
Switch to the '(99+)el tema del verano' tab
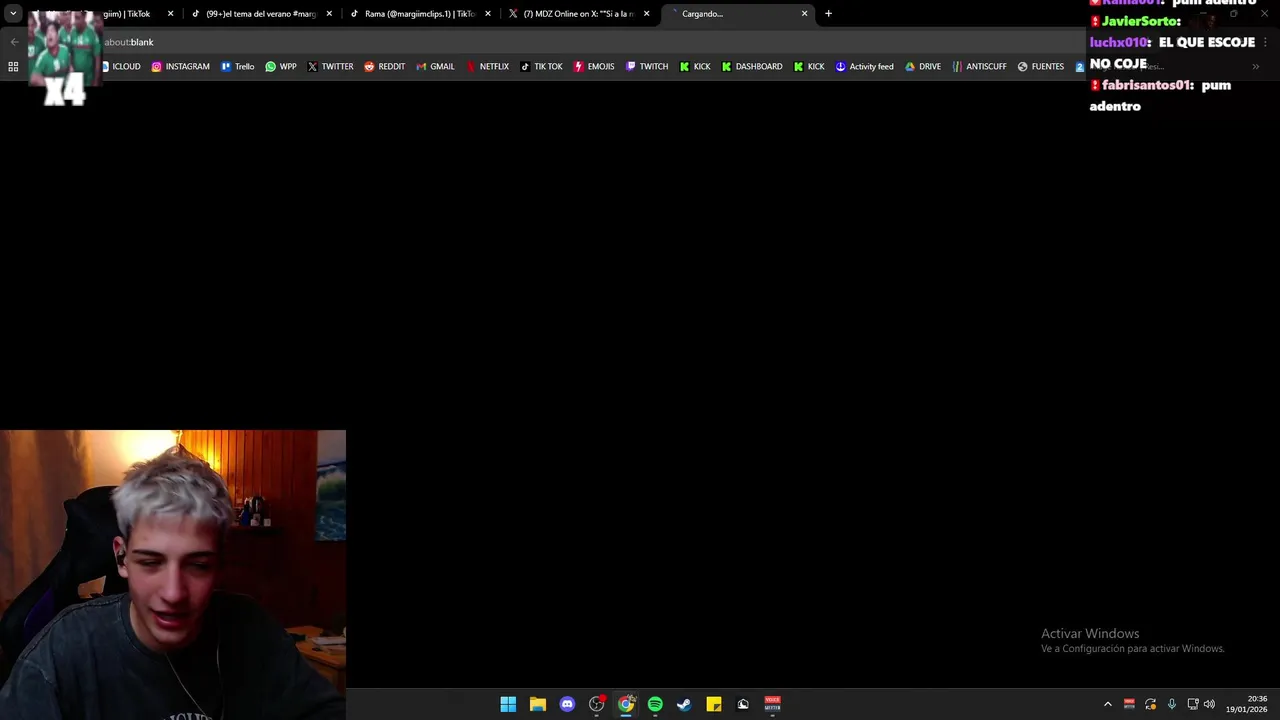262,14
